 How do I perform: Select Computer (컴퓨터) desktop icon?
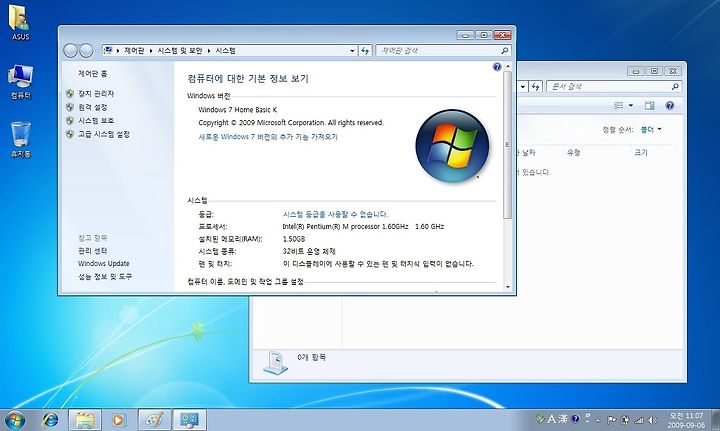click(20, 82)
